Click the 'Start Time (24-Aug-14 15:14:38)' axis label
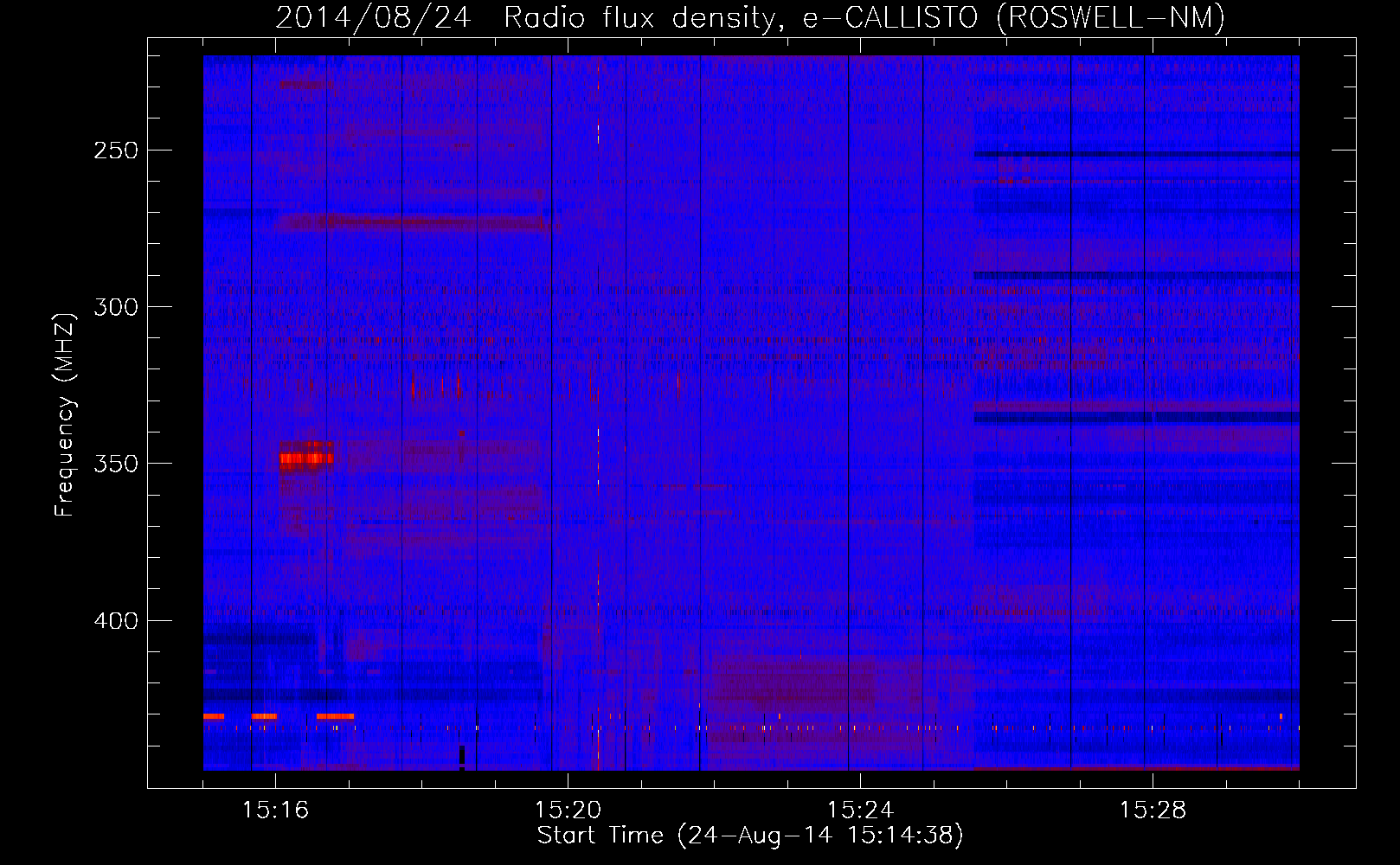This screenshot has height=865, width=1400. (750, 836)
